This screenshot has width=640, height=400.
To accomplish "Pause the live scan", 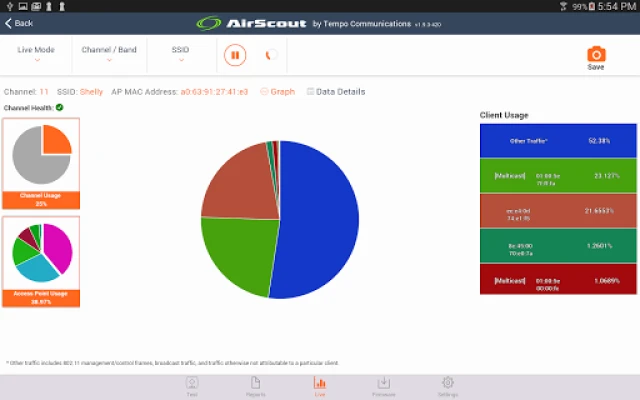I will pyautogui.click(x=236, y=55).
